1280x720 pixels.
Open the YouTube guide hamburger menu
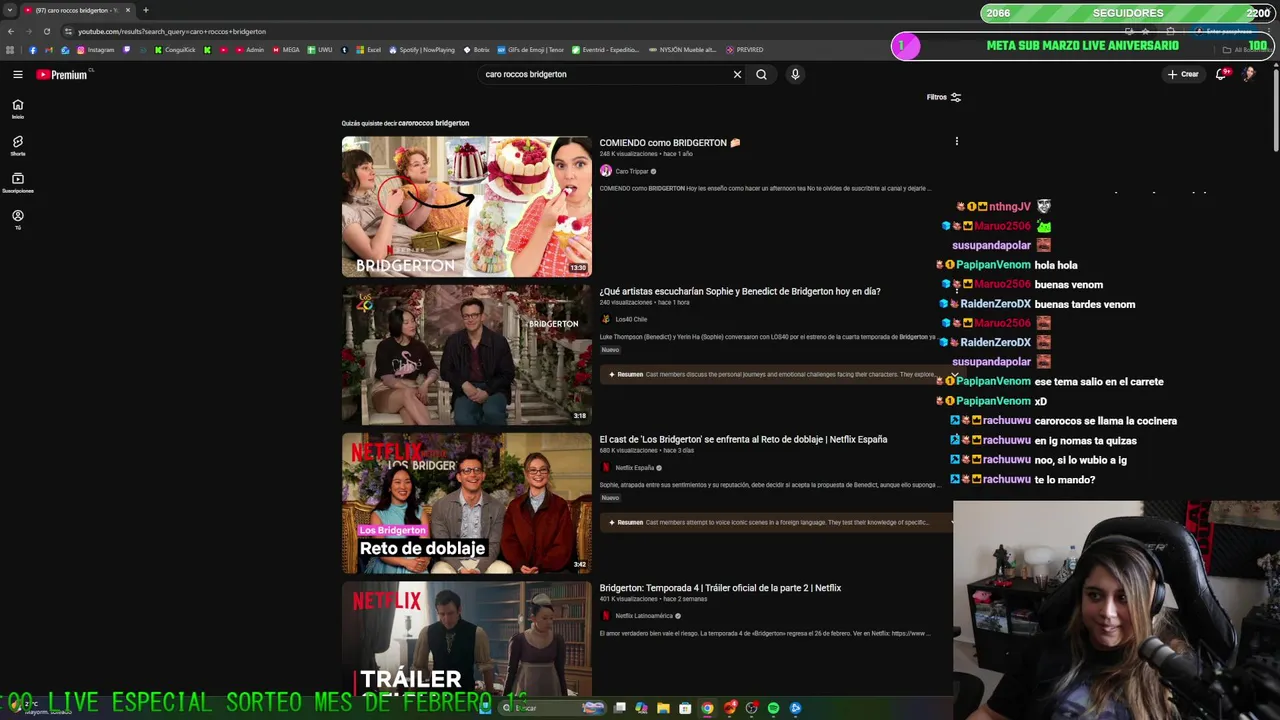(17, 74)
